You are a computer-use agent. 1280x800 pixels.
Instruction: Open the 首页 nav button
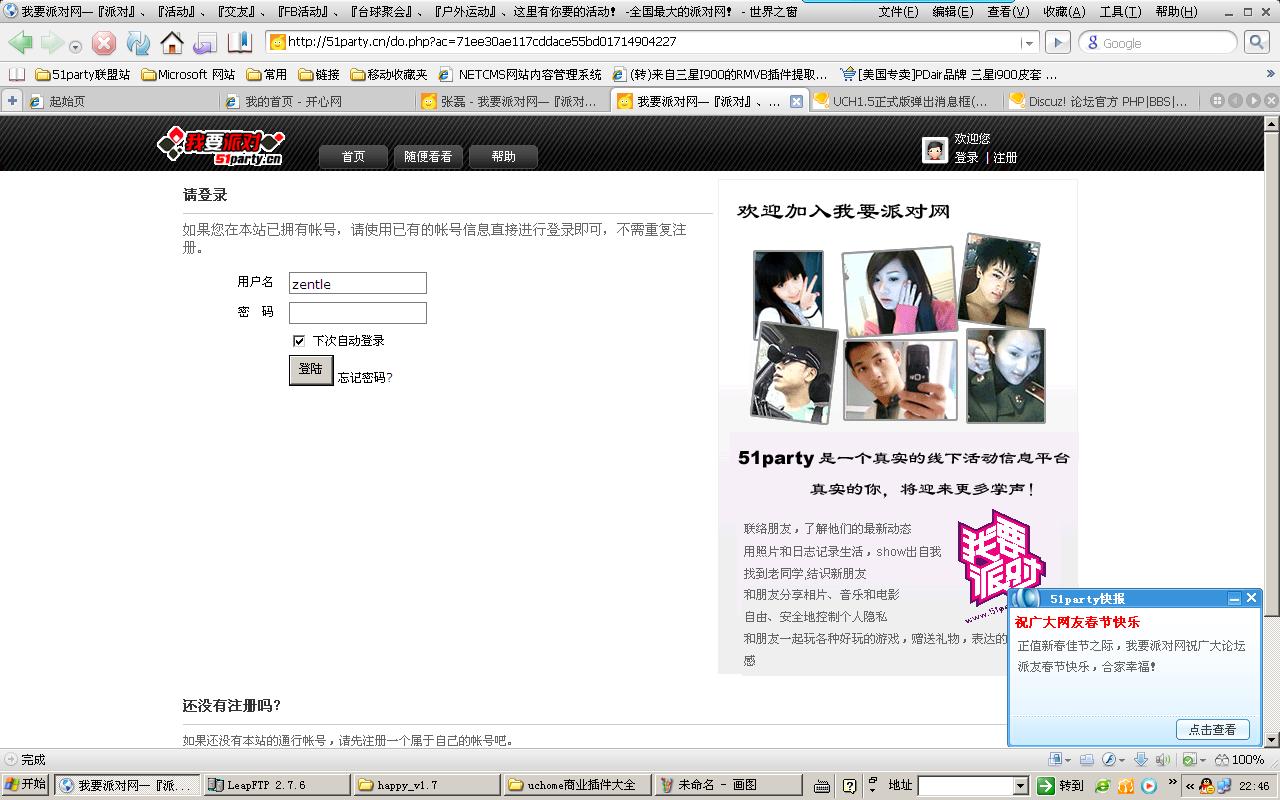[x=353, y=157]
